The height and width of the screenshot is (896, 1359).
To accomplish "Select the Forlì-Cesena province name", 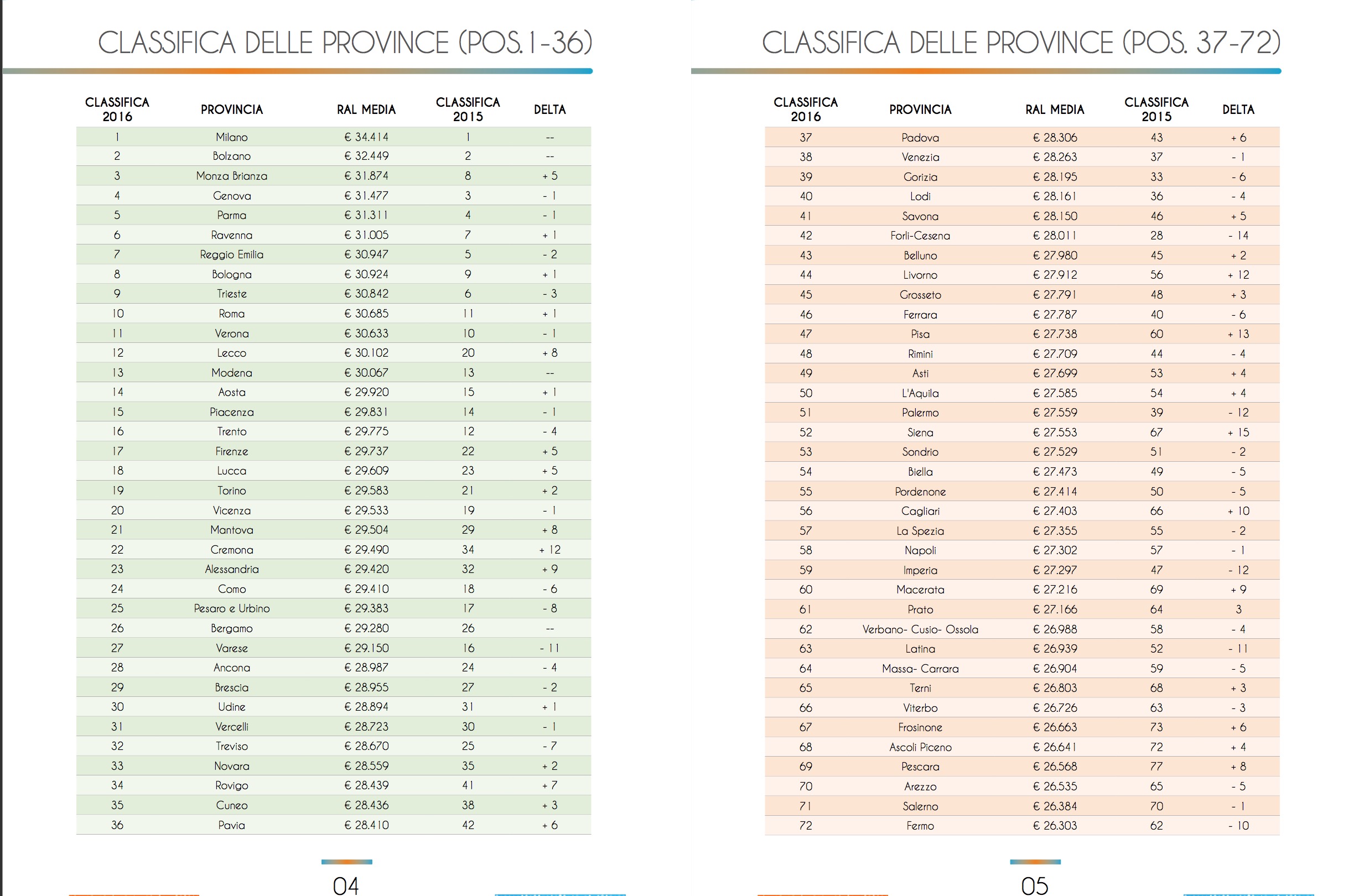I will click(x=920, y=236).
